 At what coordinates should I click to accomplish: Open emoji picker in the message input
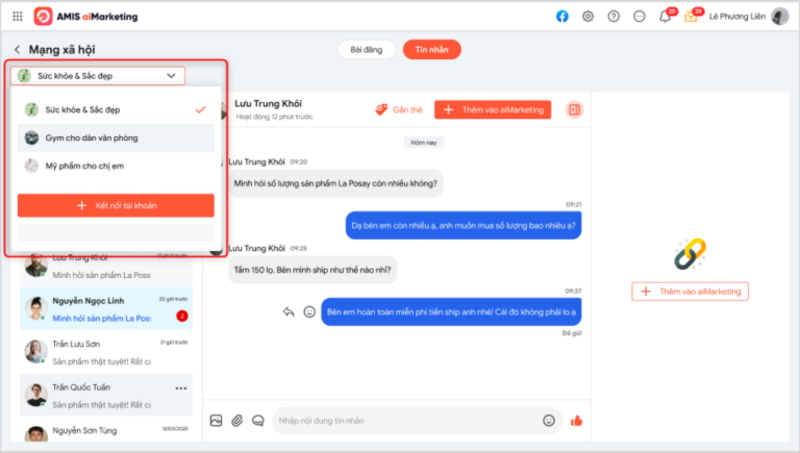pyautogui.click(x=548, y=421)
